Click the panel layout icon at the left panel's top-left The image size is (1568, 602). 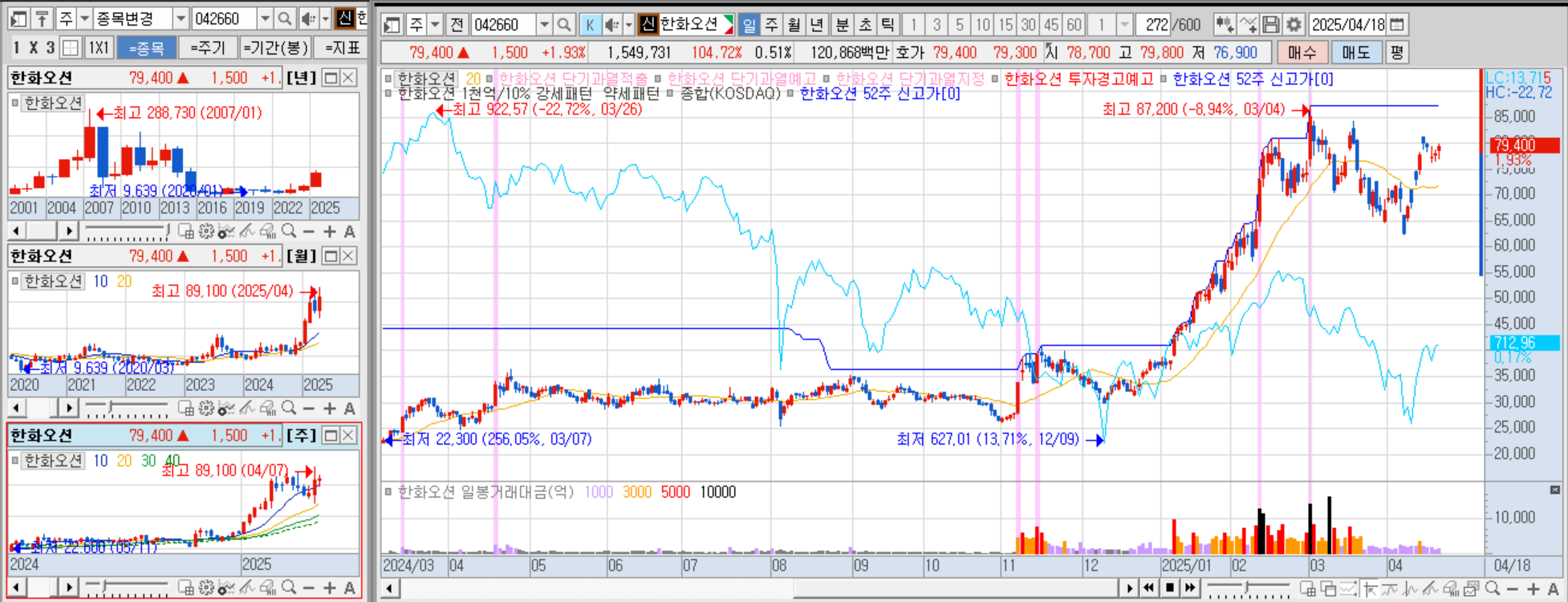tap(19, 18)
